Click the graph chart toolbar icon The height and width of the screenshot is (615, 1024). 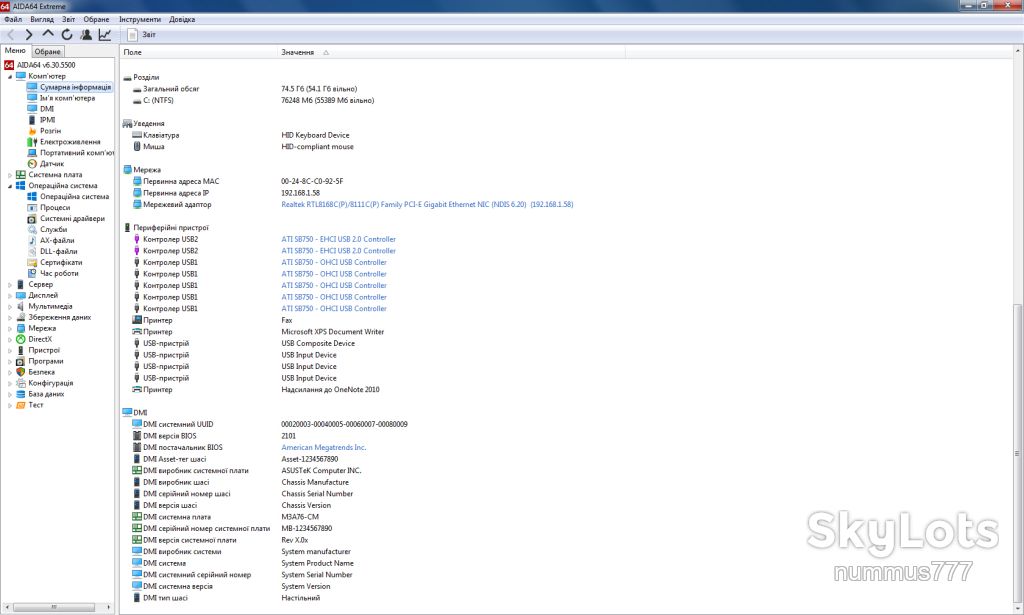(104, 35)
